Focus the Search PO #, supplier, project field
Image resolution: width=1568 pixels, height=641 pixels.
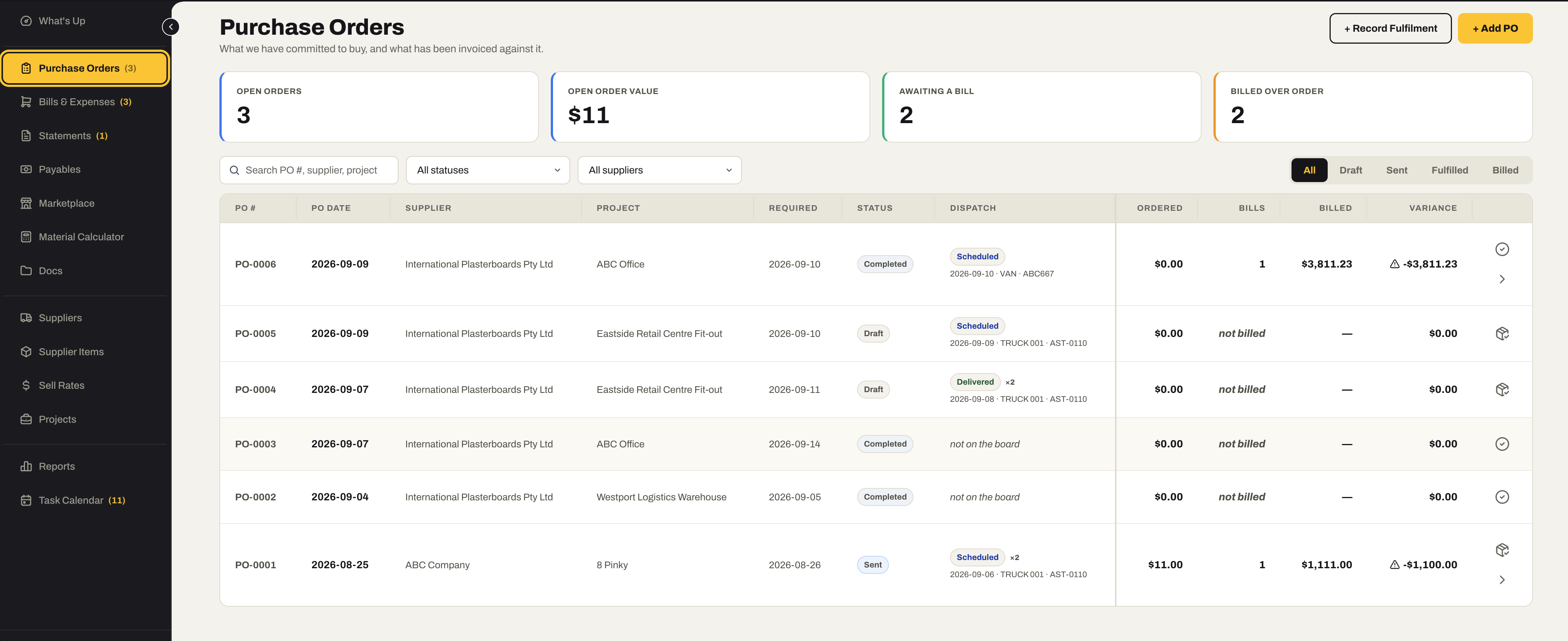(309, 171)
